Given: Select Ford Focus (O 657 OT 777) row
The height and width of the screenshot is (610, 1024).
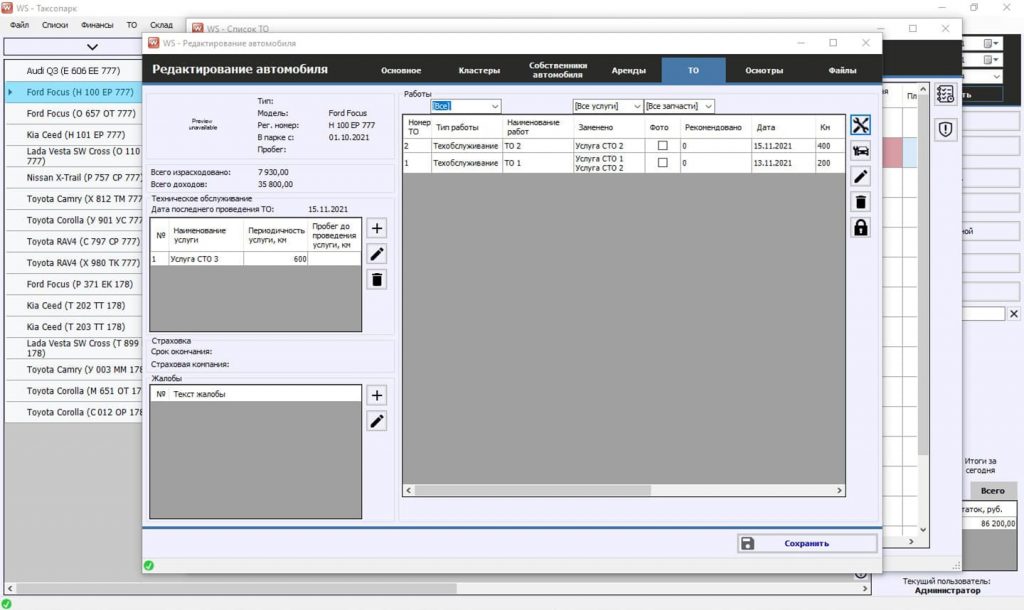Looking at the screenshot, I should 73,114.
